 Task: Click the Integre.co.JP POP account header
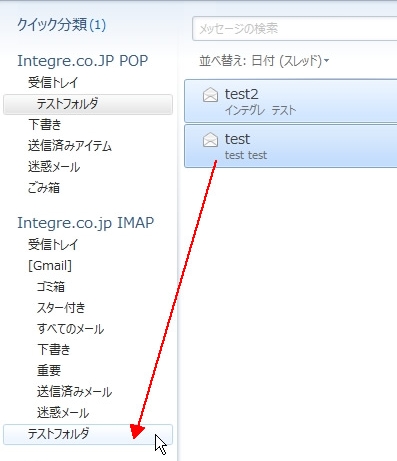(x=82, y=61)
